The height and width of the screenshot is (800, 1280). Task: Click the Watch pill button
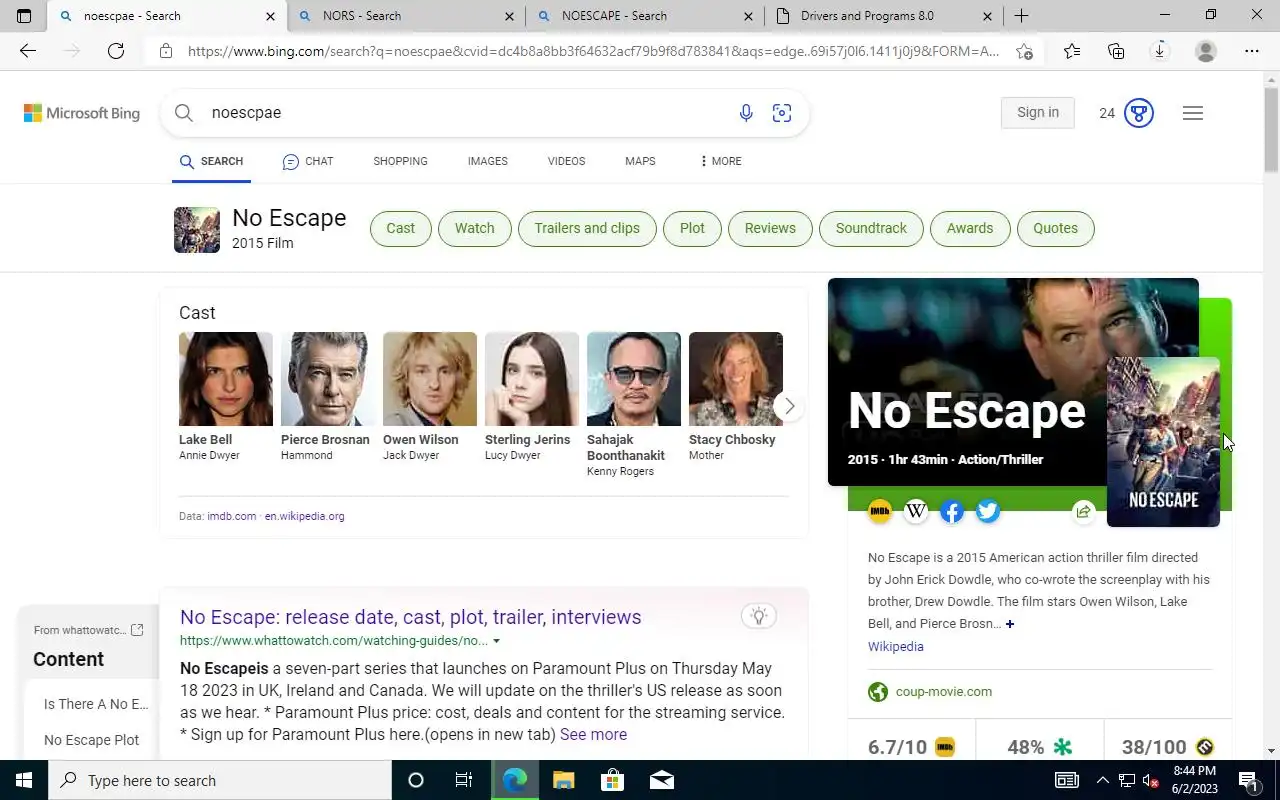pos(474,228)
